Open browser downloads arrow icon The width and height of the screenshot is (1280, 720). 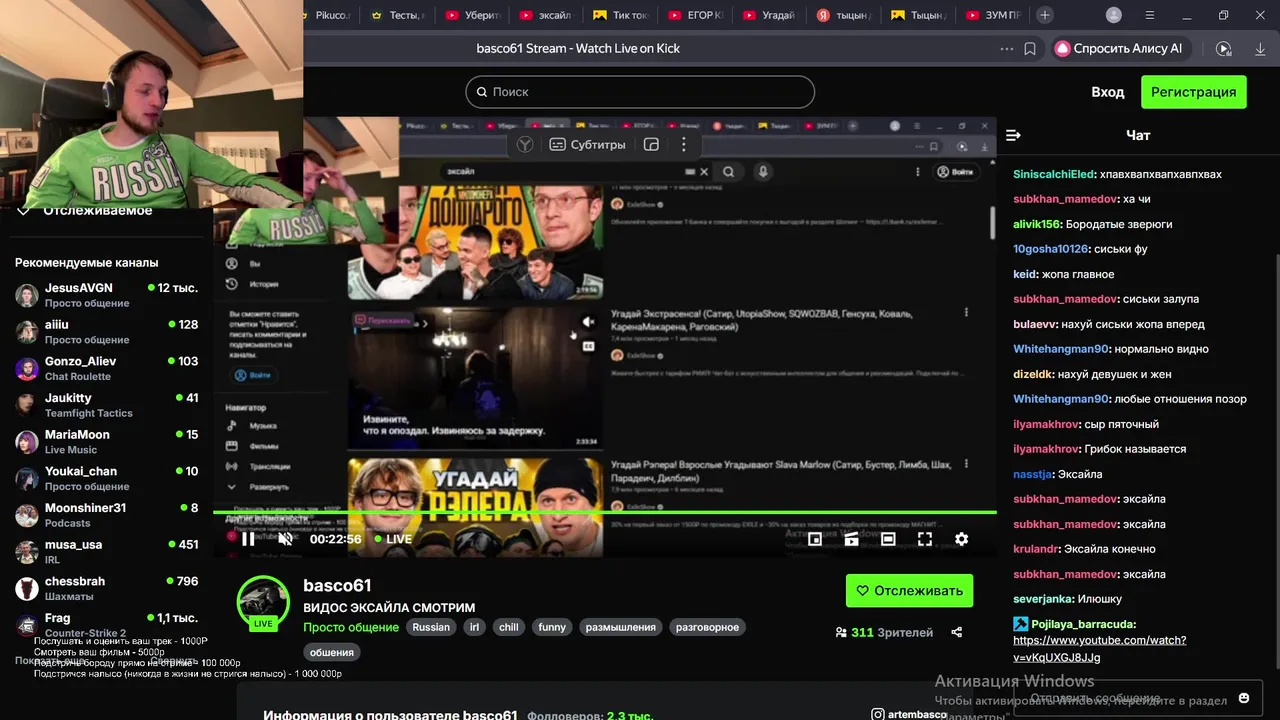pos(1260,48)
